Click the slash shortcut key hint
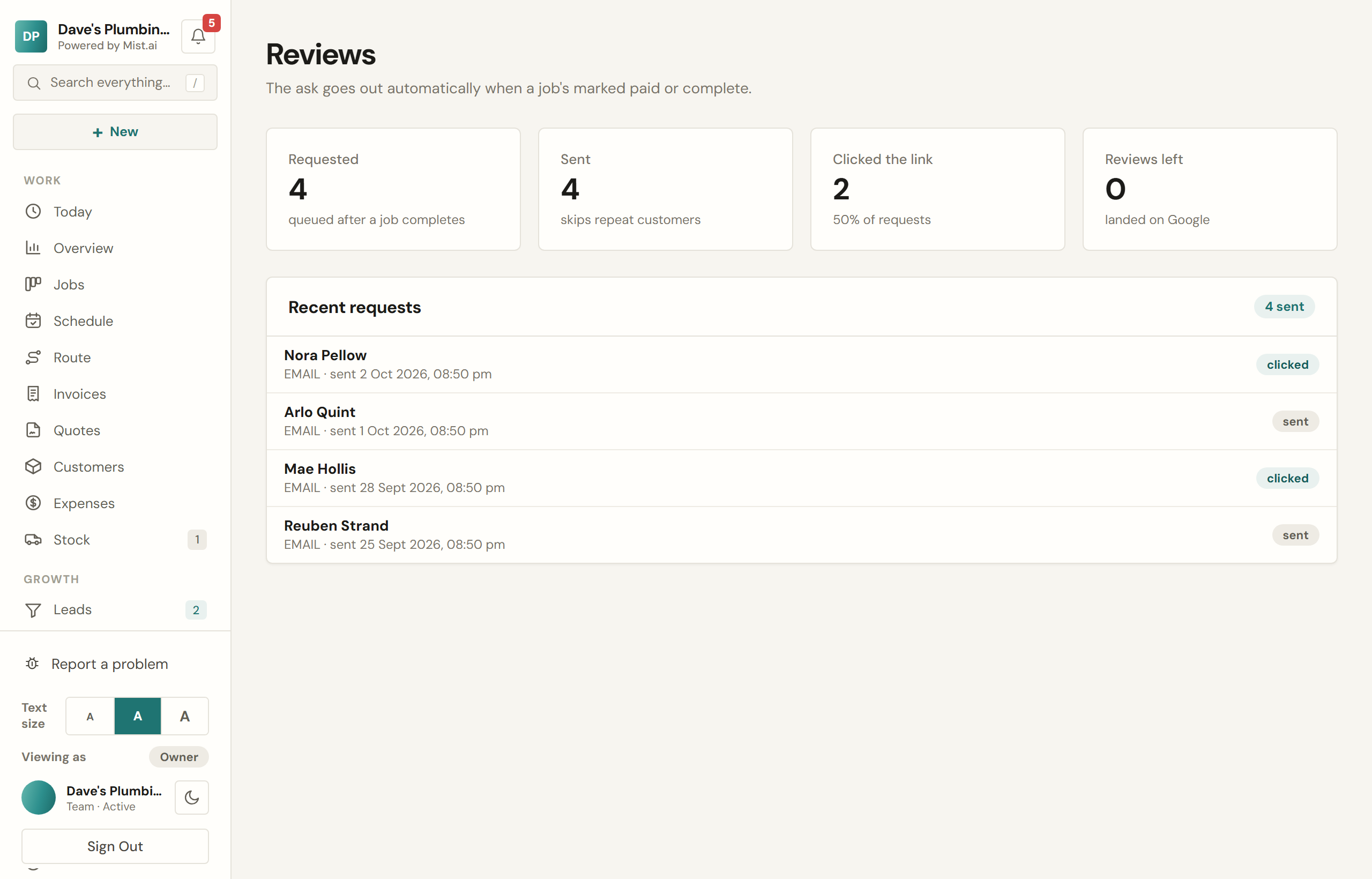This screenshot has width=1372, height=879. click(195, 83)
